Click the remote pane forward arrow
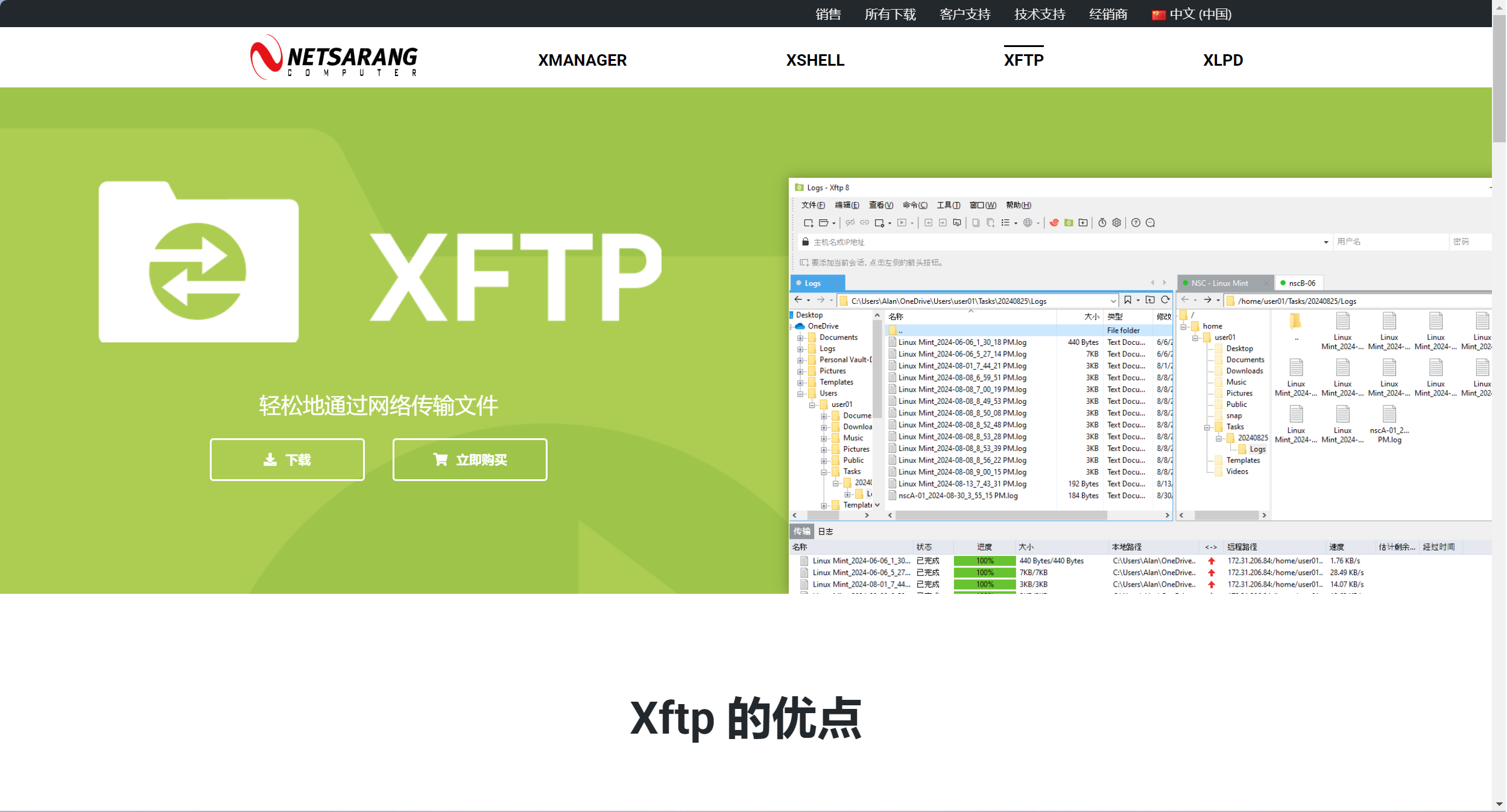 pyautogui.click(x=1207, y=300)
